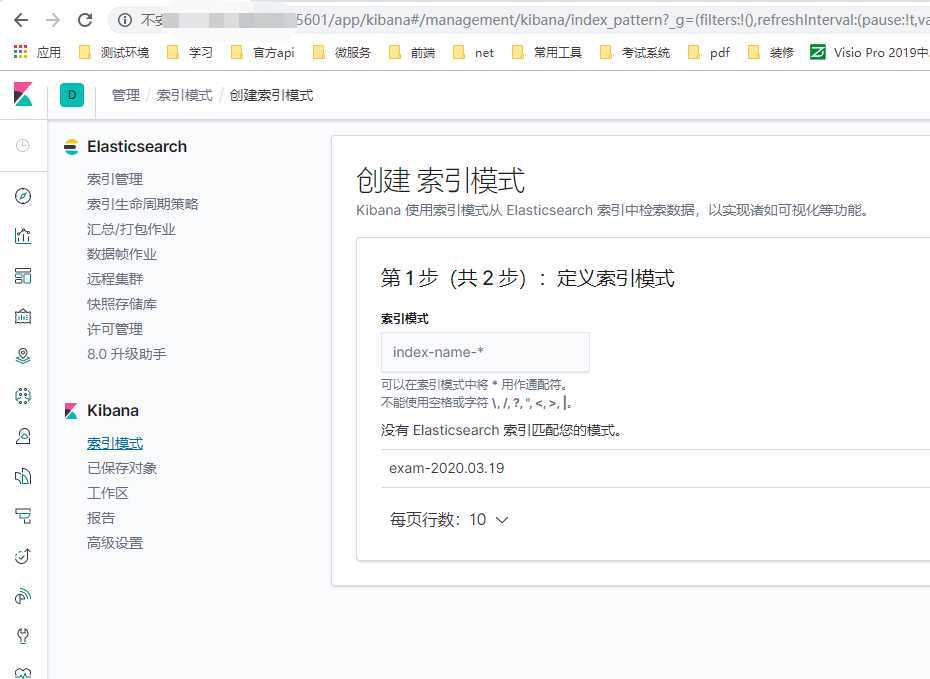Click the green D space avatar

[x=72, y=95]
